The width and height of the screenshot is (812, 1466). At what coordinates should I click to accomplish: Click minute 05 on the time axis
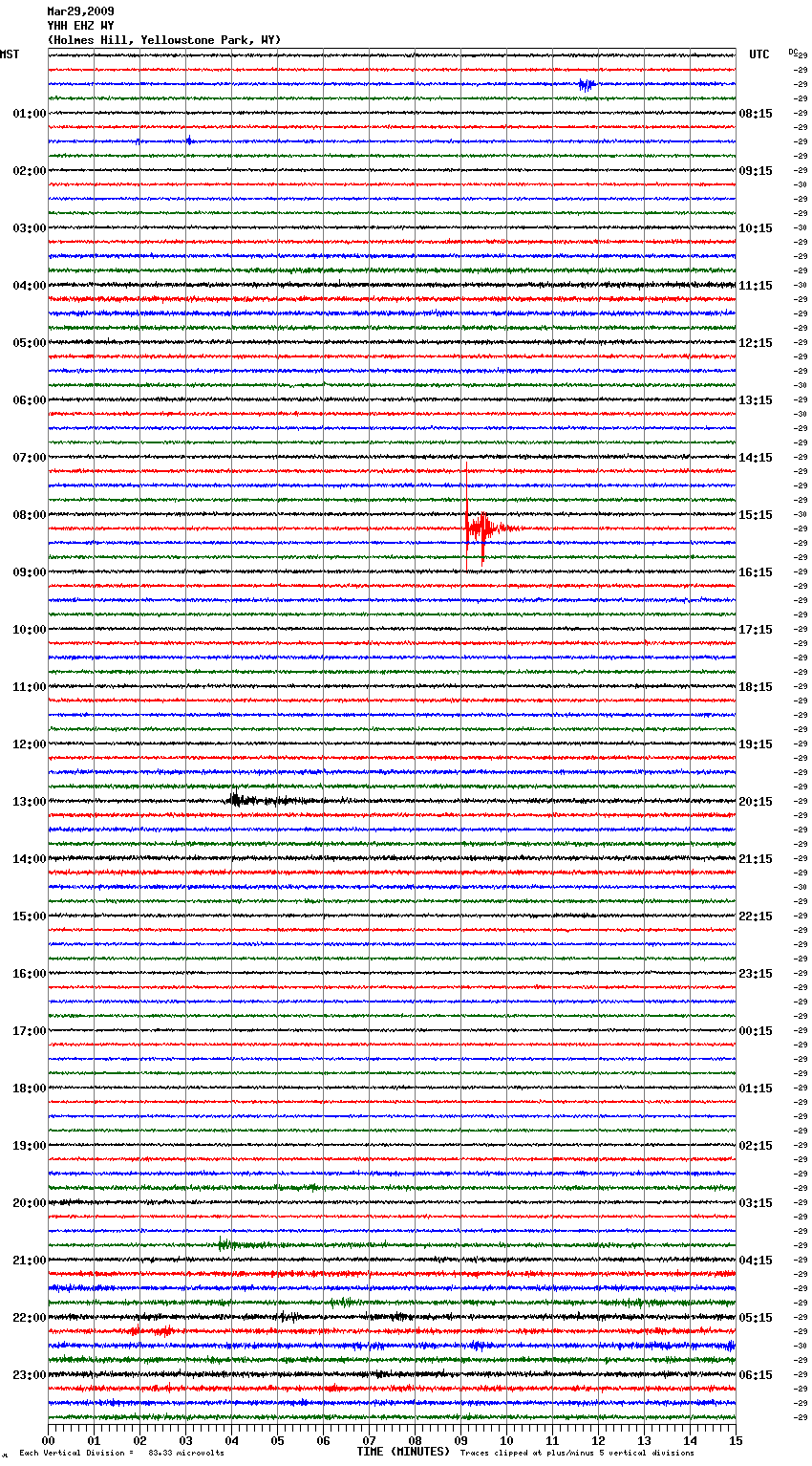[277, 1440]
